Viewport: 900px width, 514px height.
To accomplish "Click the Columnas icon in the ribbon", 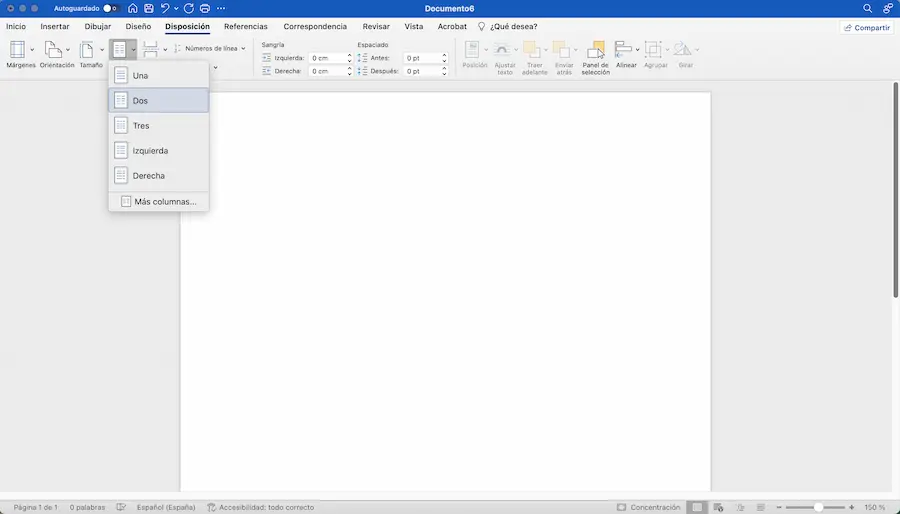I will click(119, 49).
